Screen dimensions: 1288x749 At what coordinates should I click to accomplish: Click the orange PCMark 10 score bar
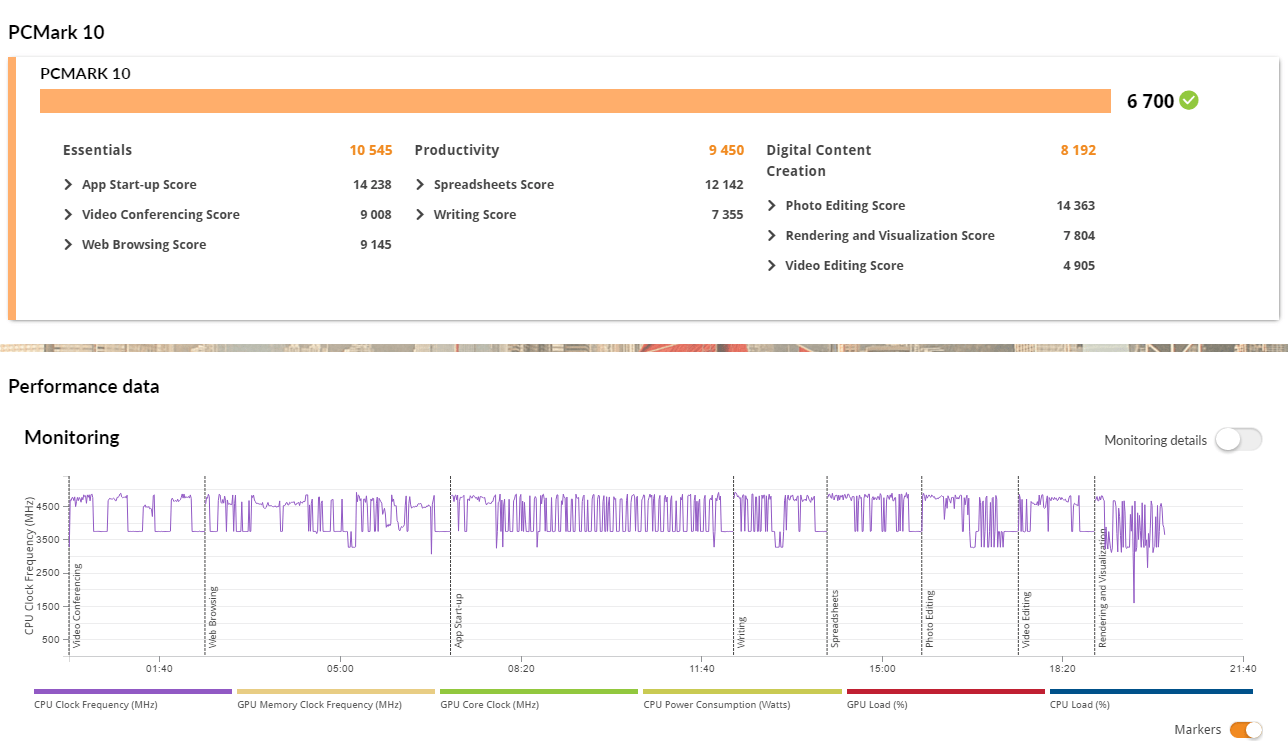tap(575, 101)
